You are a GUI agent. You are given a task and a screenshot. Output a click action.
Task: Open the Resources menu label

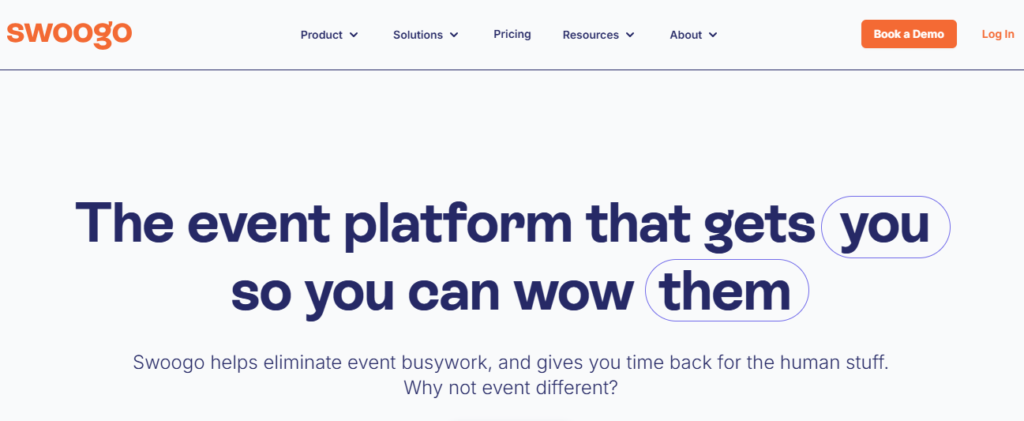click(590, 35)
